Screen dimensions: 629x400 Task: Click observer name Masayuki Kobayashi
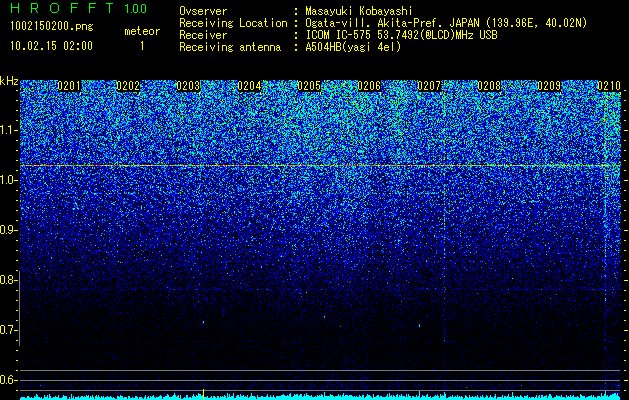tap(359, 11)
